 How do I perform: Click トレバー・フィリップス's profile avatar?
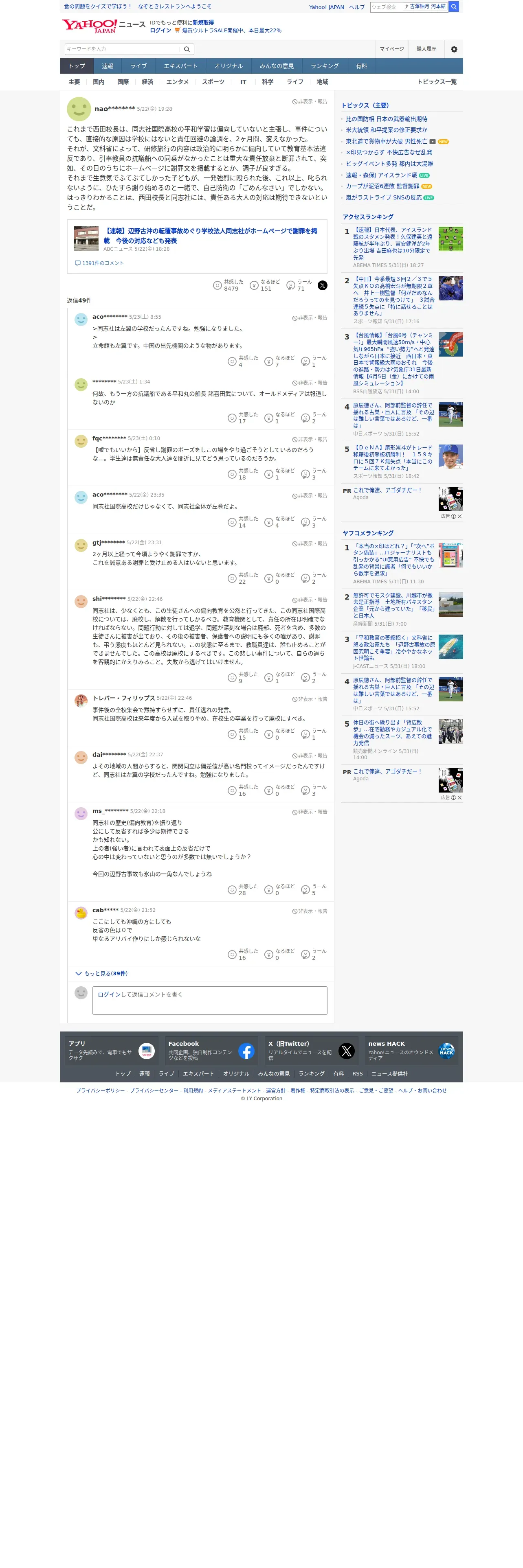tap(80, 701)
